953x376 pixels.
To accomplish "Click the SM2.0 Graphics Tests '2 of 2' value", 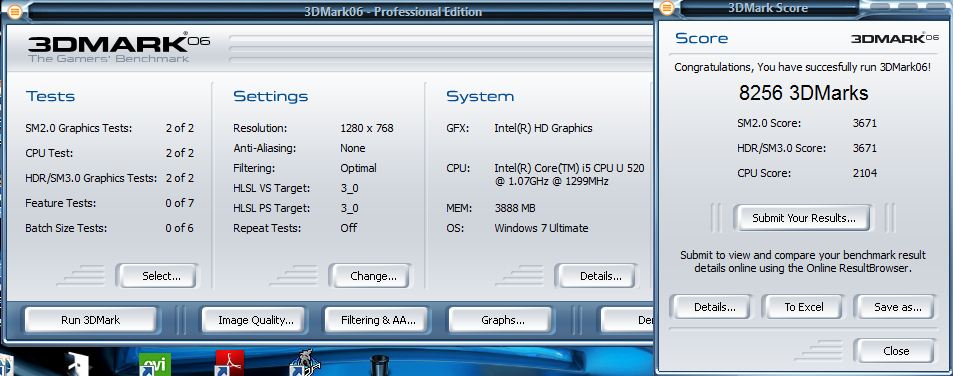I will click(180, 128).
